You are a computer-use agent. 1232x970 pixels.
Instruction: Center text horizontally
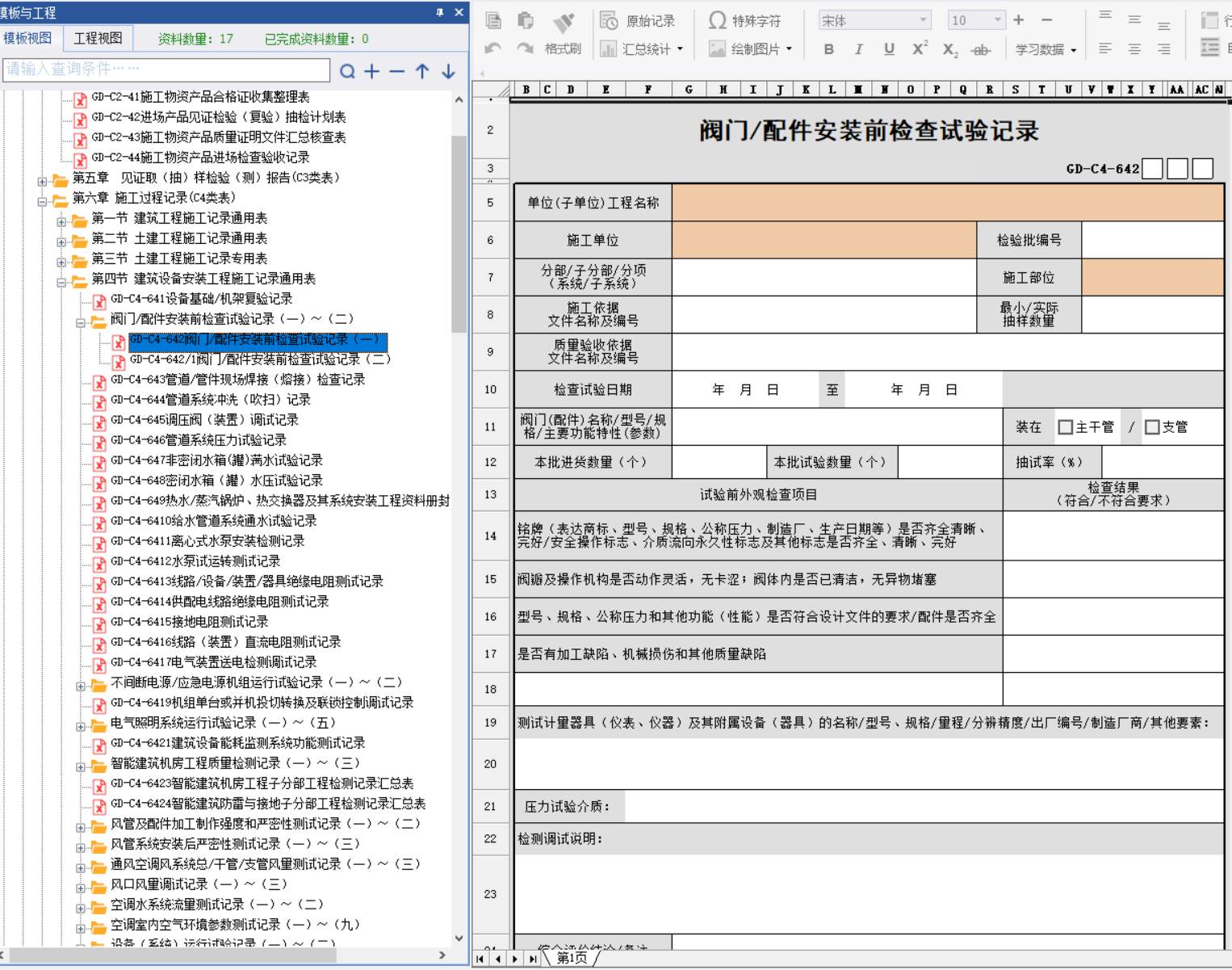tap(1134, 49)
